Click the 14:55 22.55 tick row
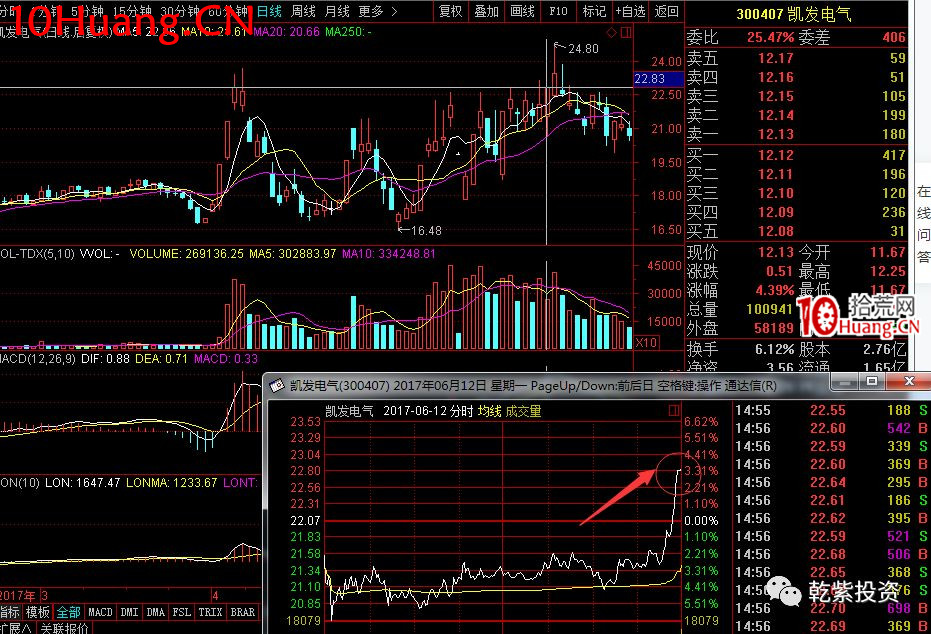The height and width of the screenshot is (634, 931). click(x=831, y=410)
